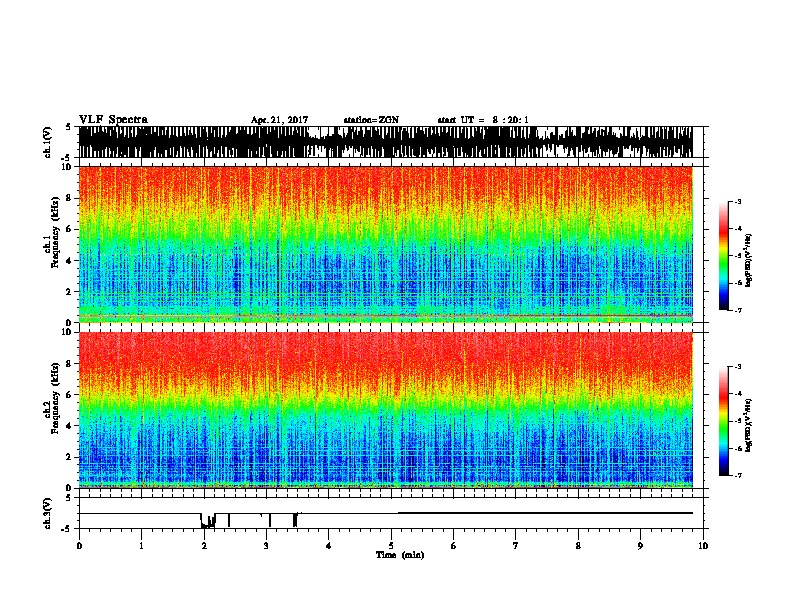Click the time axis tick label "7"

[516, 546]
